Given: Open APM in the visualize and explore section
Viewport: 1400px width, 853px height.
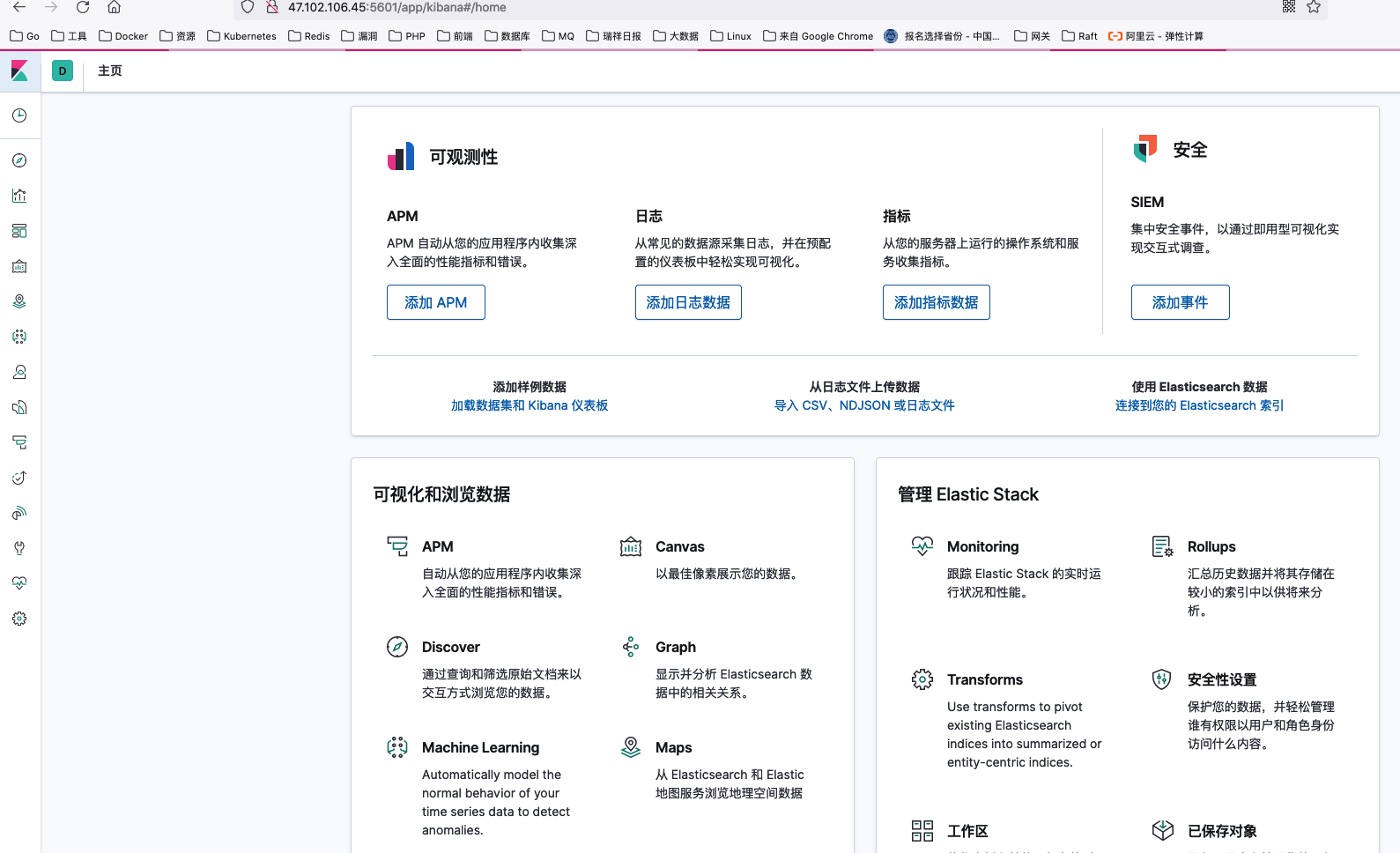Looking at the screenshot, I should (x=438, y=546).
